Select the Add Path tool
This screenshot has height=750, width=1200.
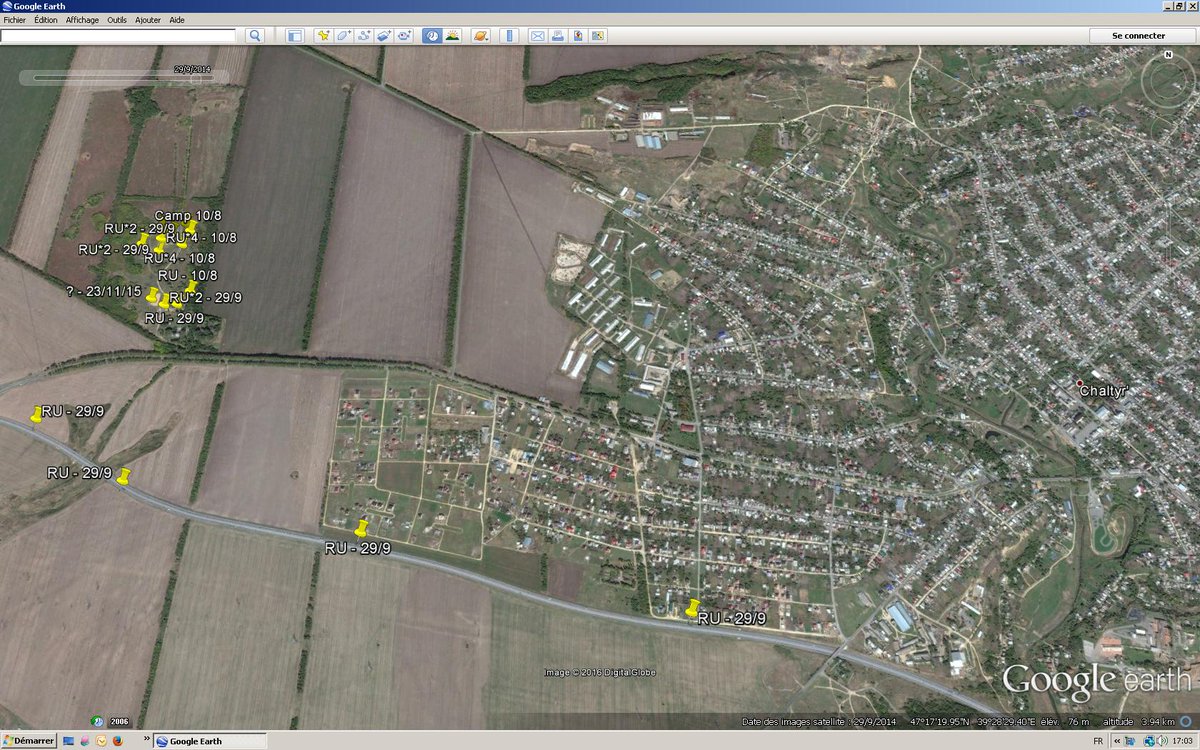tap(364, 34)
